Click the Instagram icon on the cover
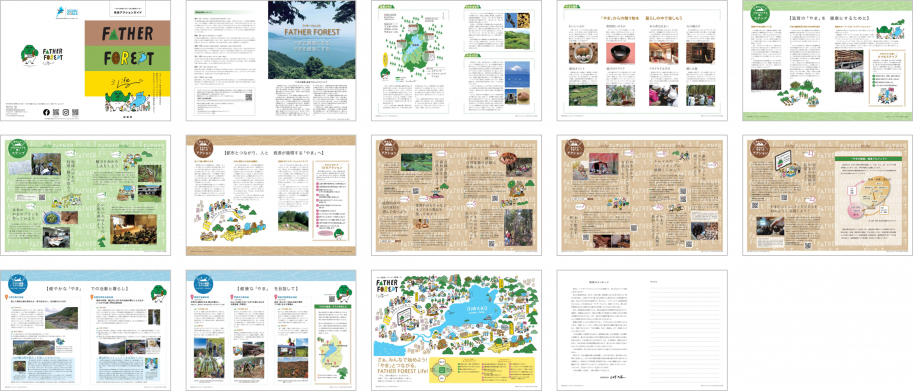The image size is (913, 391). pos(66,112)
